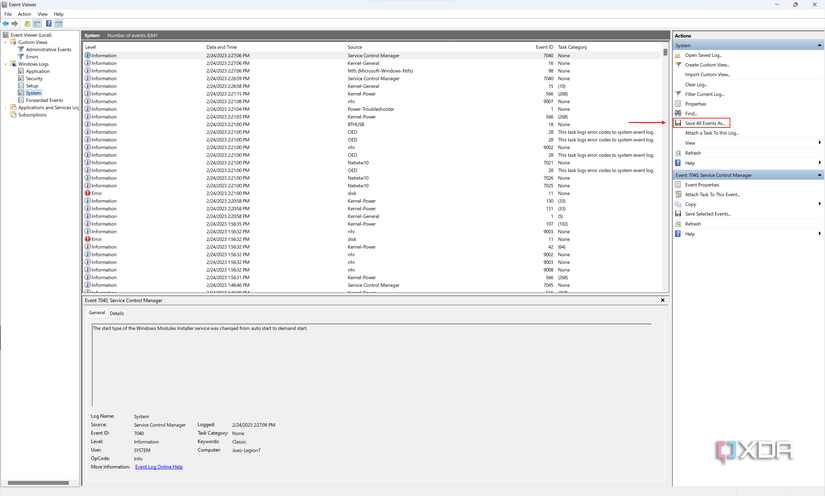Viewport: 825px width, 496px height.
Task: Collapse the System section in Actions pane
Action: coord(819,46)
